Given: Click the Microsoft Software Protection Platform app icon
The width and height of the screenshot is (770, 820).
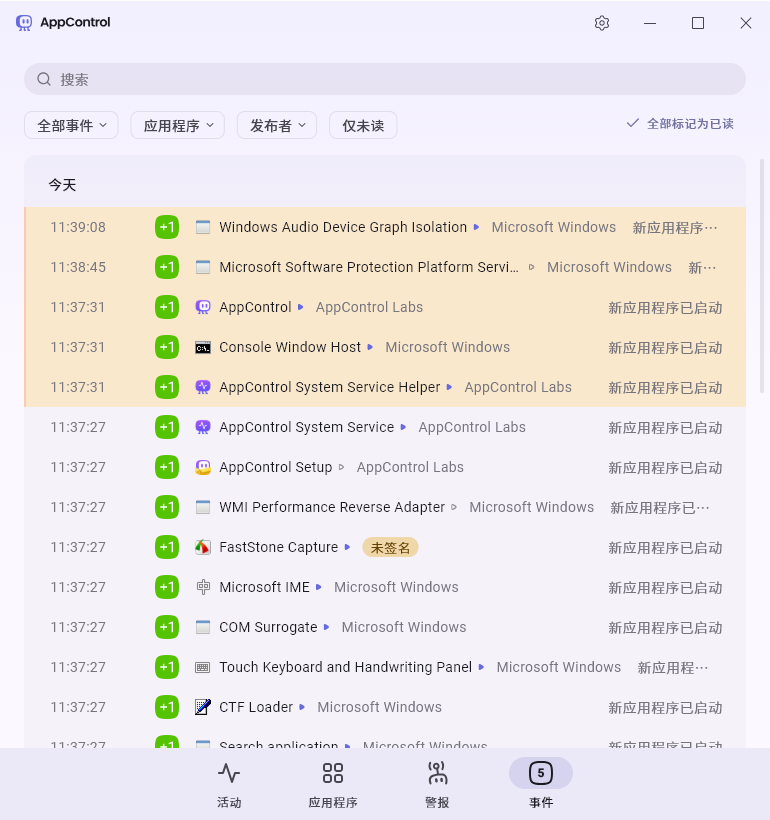Looking at the screenshot, I should coord(203,267).
